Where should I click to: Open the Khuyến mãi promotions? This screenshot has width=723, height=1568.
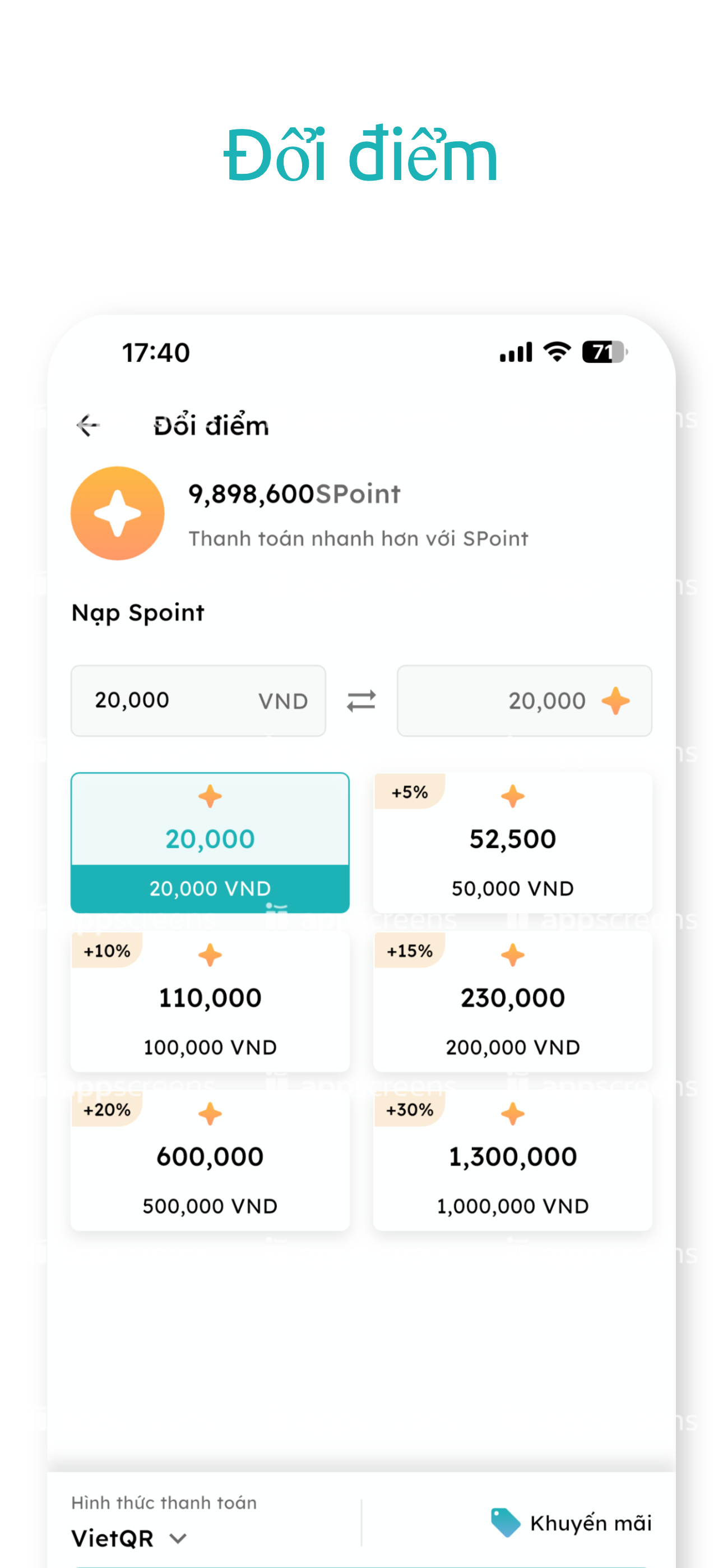click(571, 1523)
